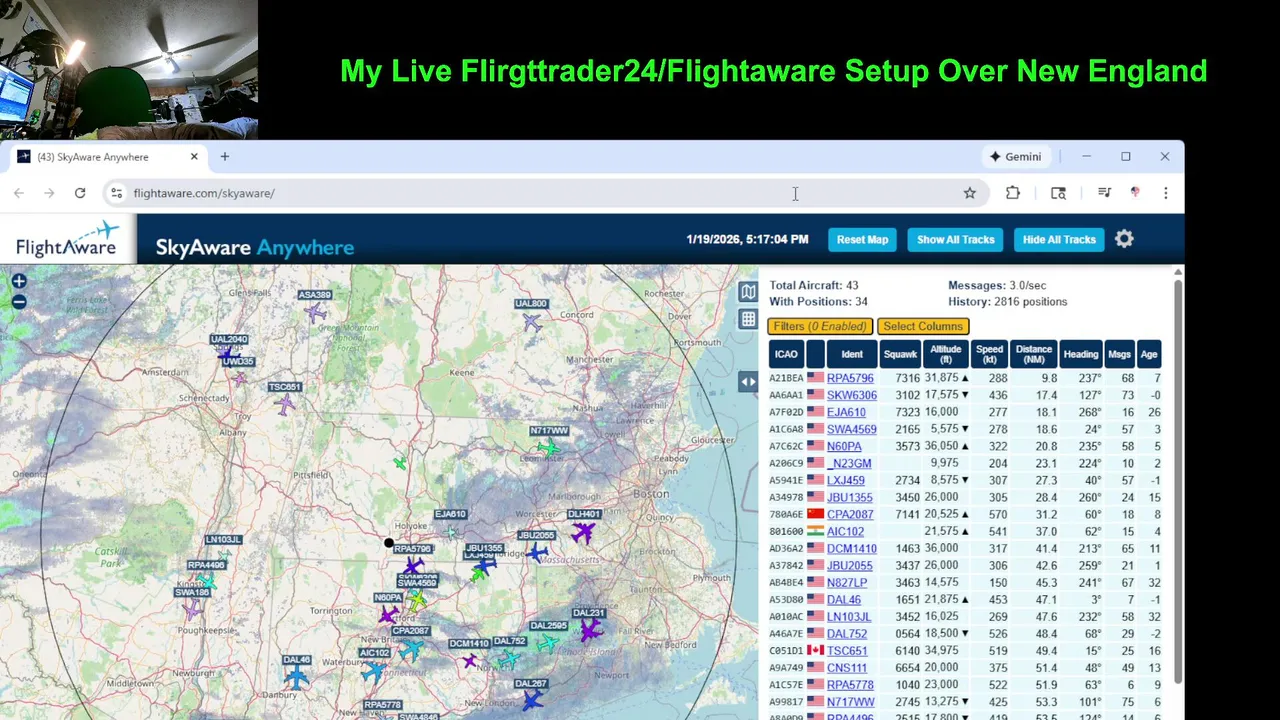Select the N60PA aircraft on the map

point(388,613)
